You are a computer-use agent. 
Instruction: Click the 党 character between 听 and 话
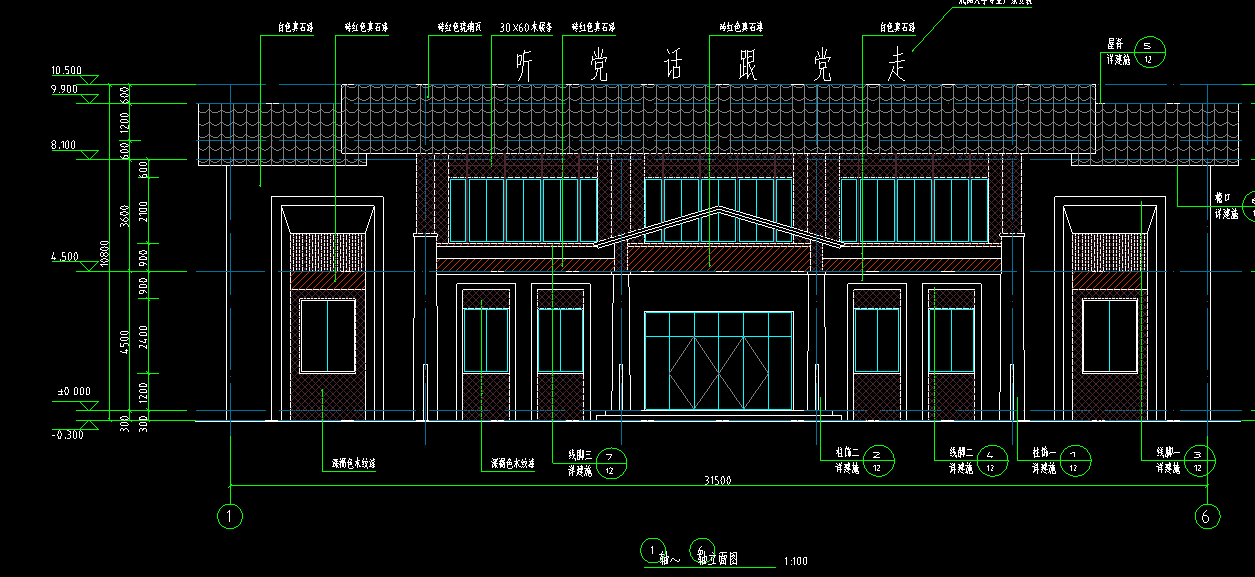pos(601,66)
